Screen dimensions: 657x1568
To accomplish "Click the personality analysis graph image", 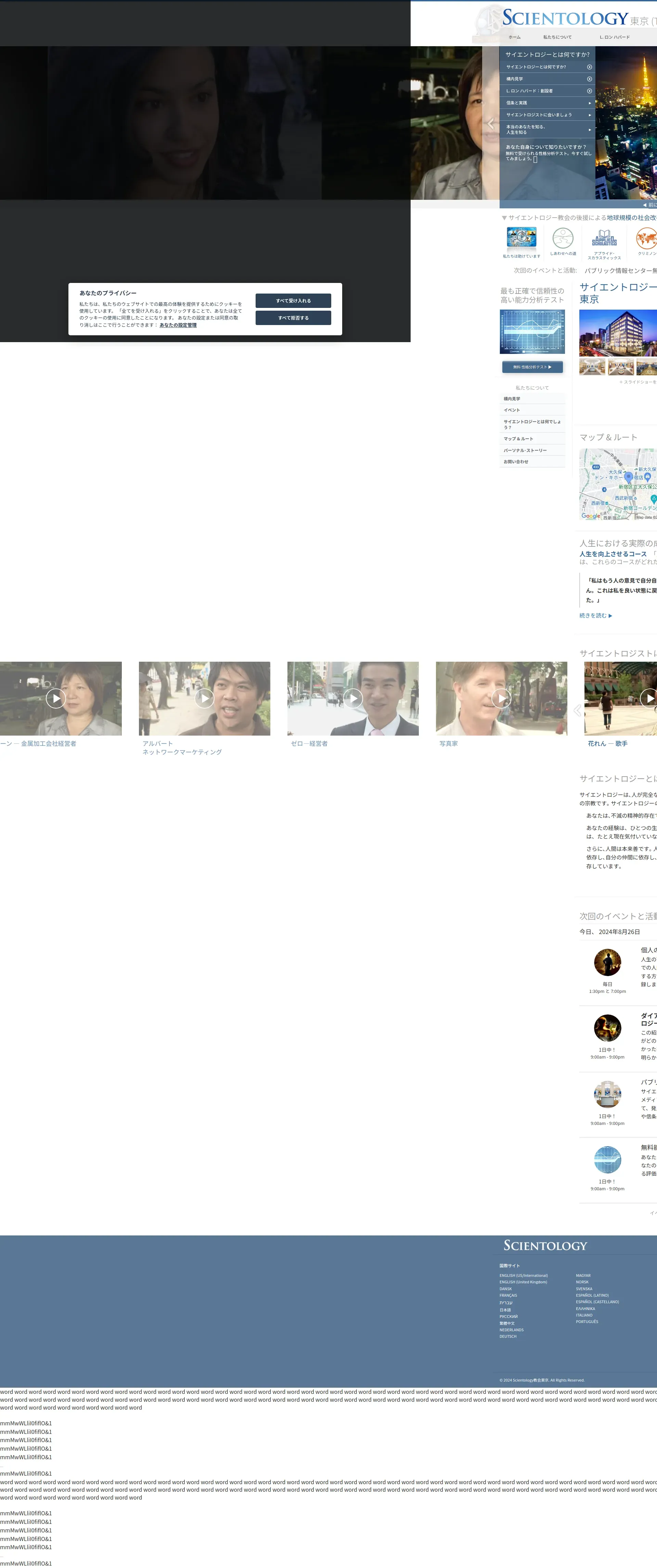I will pos(532,332).
